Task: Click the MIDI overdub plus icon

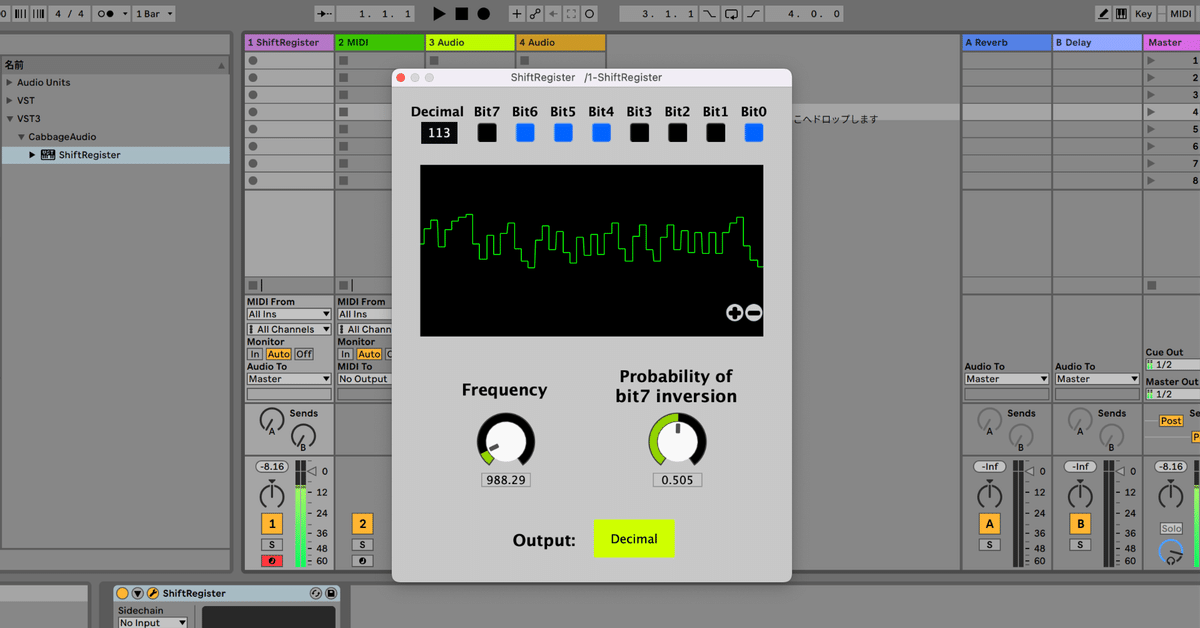Action: click(517, 14)
